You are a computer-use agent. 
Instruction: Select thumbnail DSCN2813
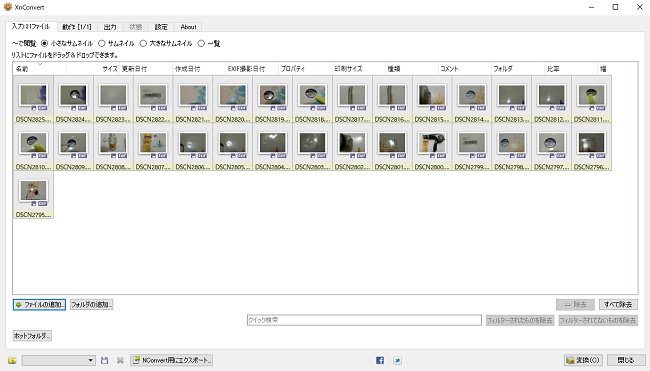click(x=512, y=99)
